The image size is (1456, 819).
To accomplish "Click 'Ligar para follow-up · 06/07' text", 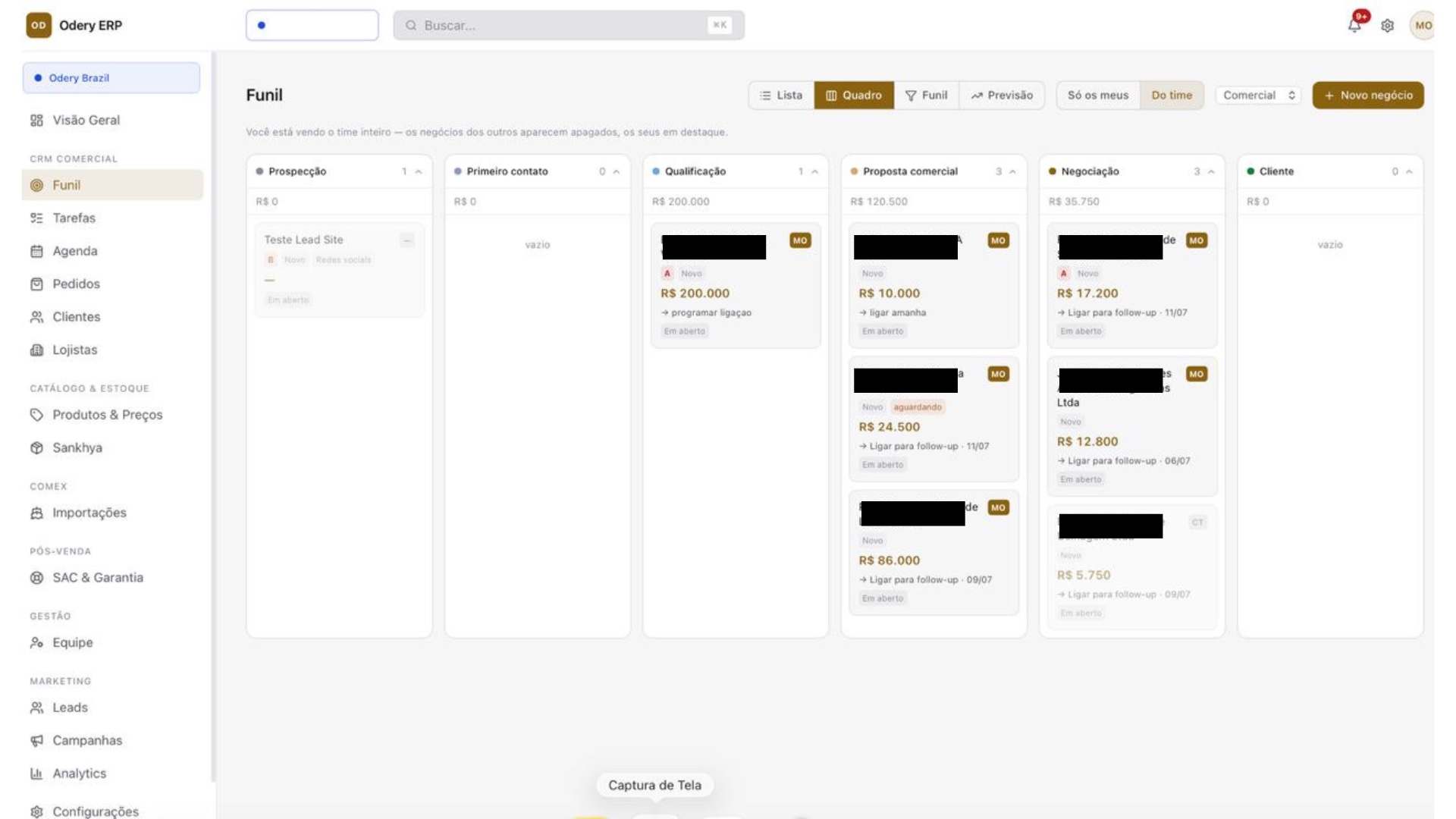I will pos(1128,461).
